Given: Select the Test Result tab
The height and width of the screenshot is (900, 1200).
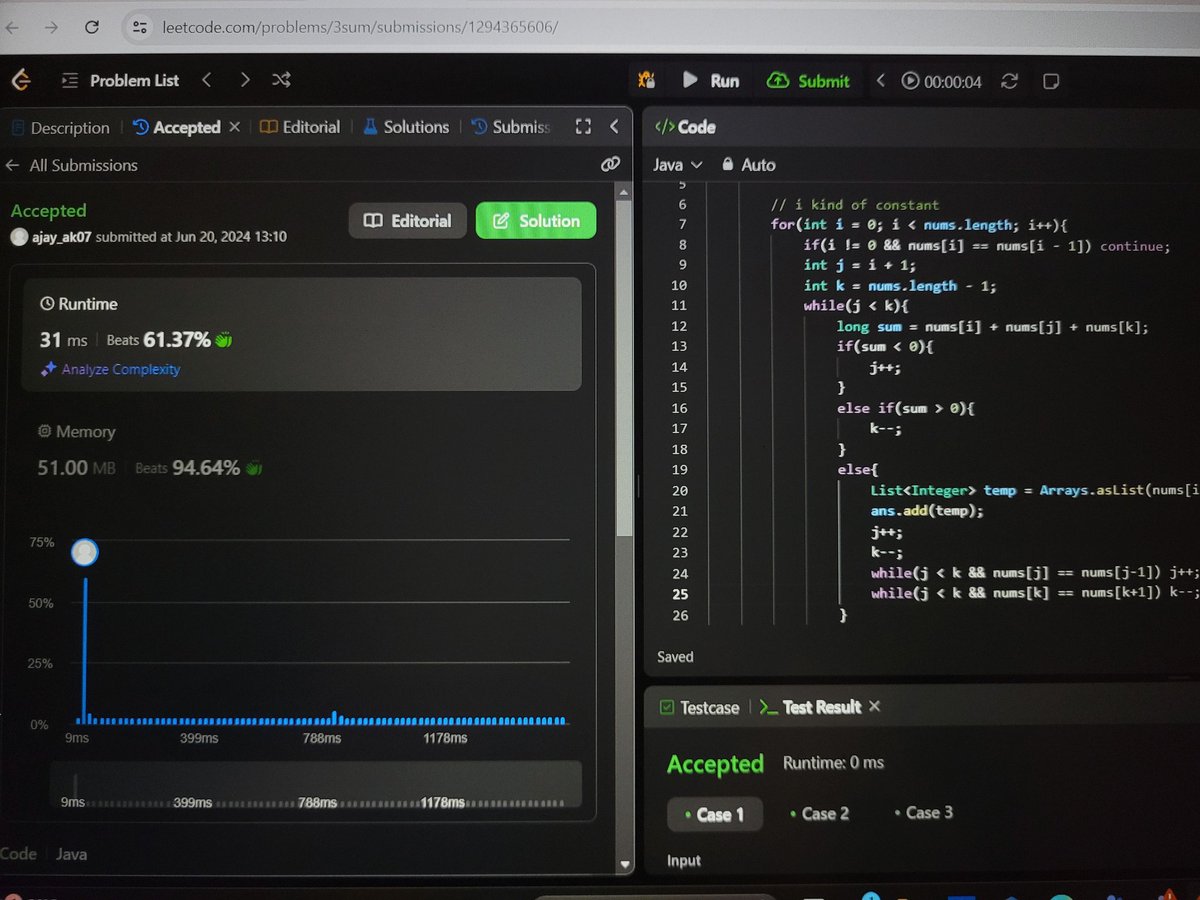Looking at the screenshot, I should pos(811,707).
